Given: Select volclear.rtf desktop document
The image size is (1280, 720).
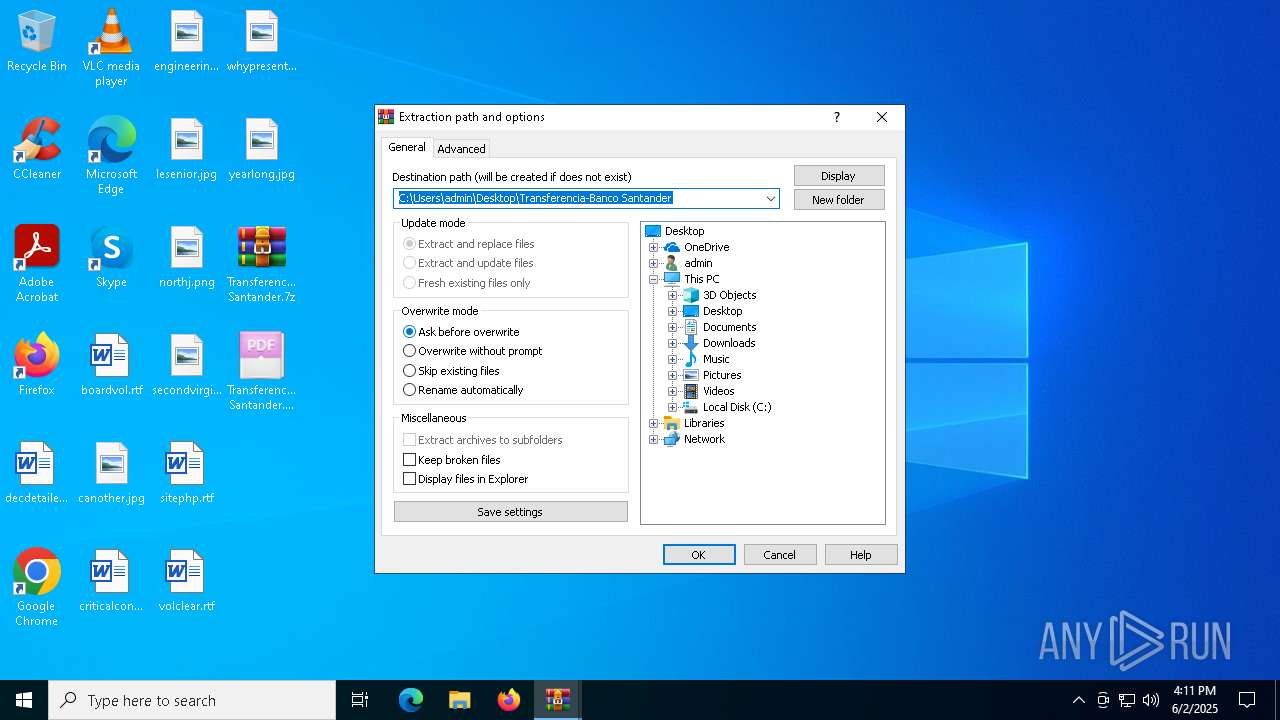Looking at the screenshot, I should (187, 582).
